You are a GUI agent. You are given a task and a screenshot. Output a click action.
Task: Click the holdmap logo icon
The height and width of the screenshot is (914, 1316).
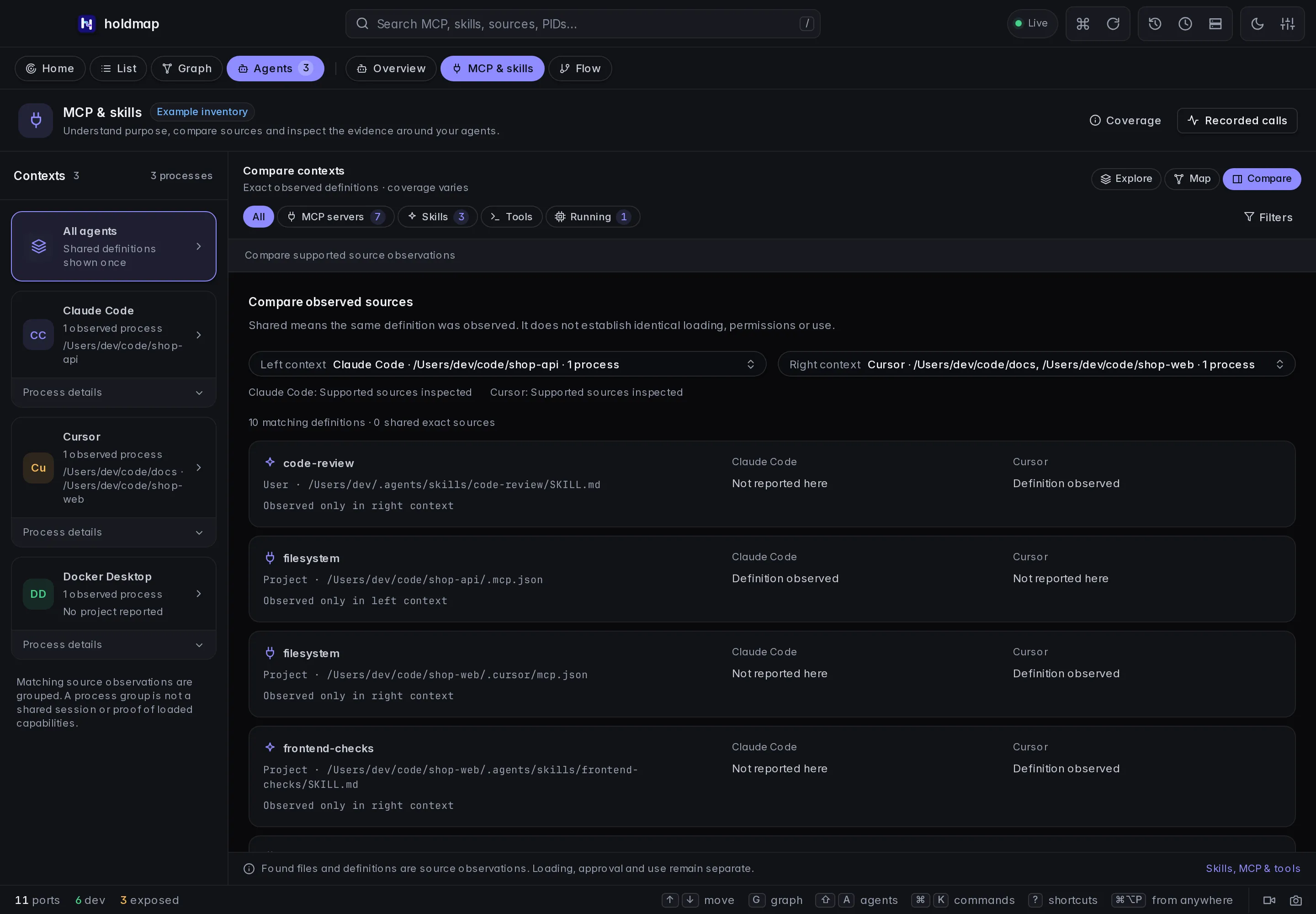point(86,23)
